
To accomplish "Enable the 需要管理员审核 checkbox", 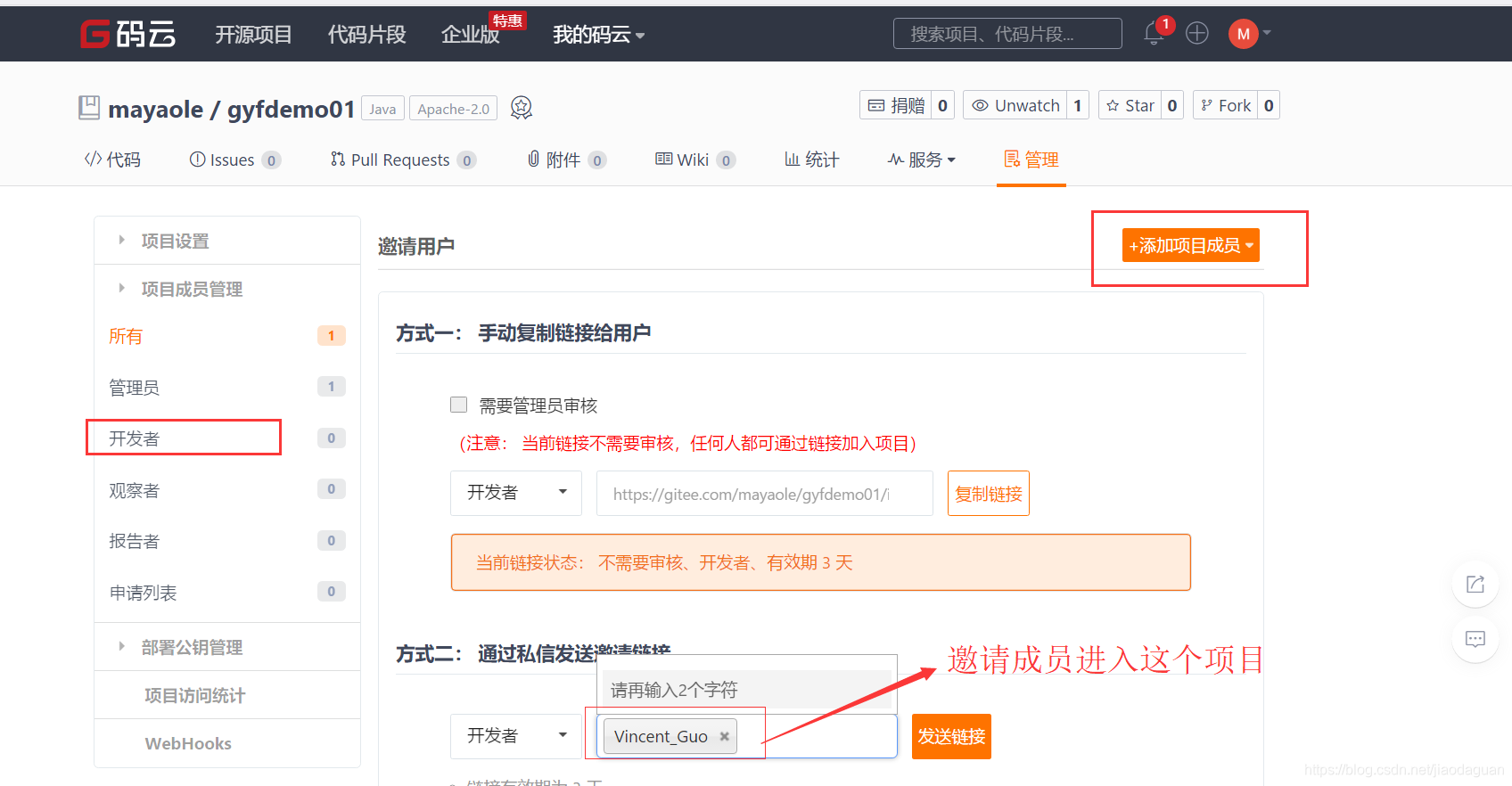I will point(459,405).
